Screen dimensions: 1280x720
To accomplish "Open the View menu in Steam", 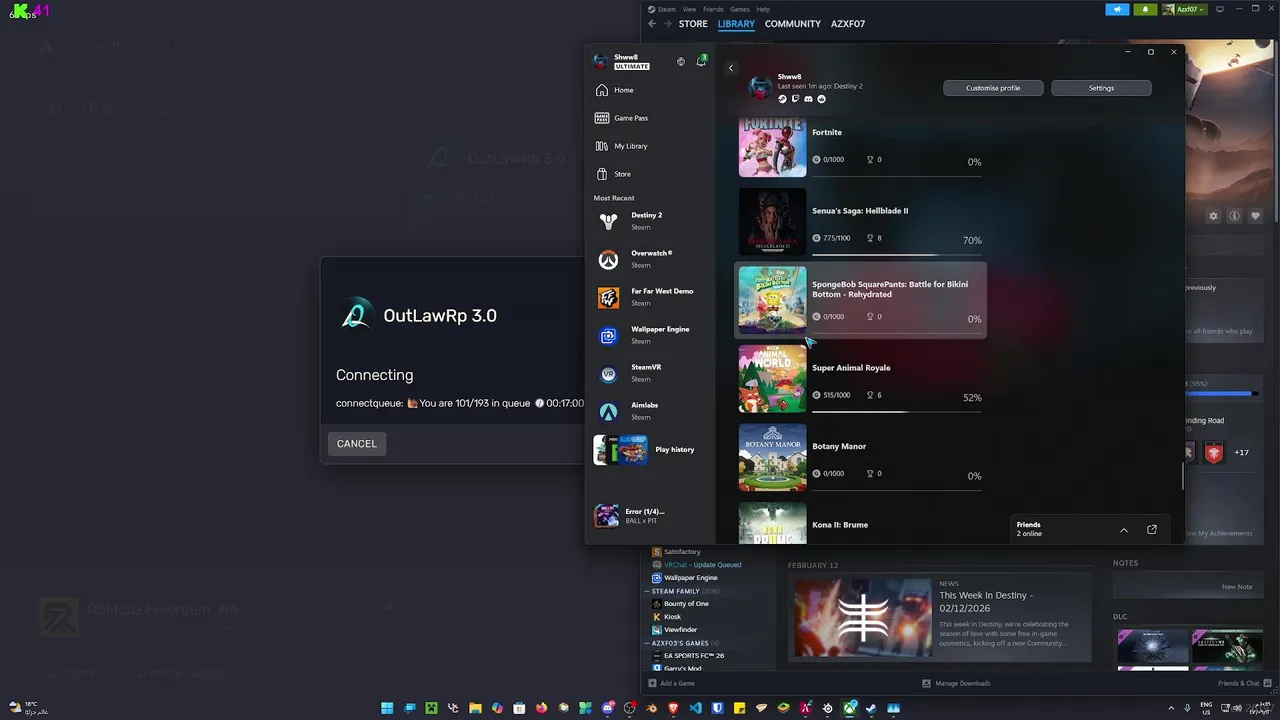I will [x=689, y=9].
